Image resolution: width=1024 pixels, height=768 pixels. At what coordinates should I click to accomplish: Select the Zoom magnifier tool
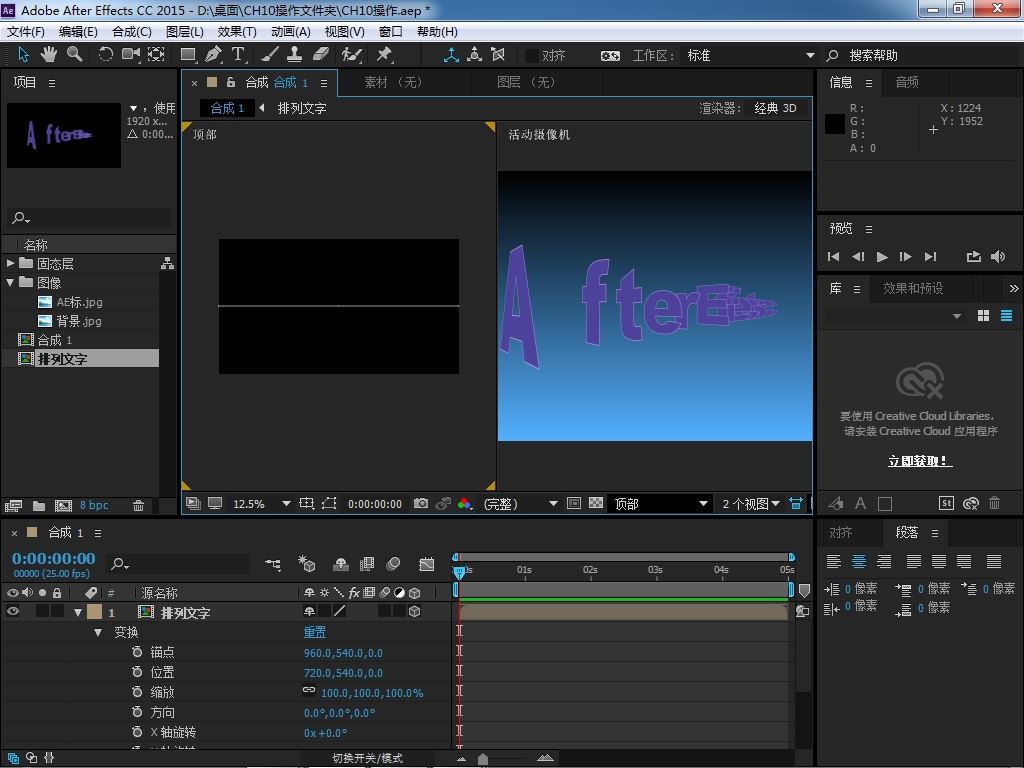point(74,55)
